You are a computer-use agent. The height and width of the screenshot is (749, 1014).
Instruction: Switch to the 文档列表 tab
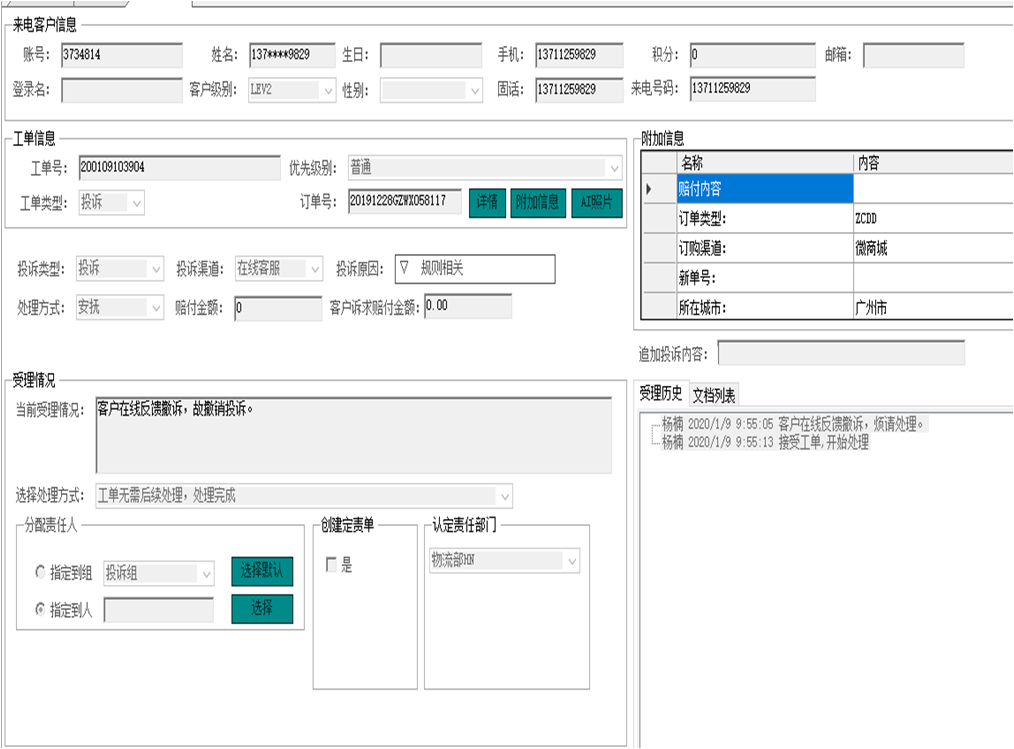point(714,395)
